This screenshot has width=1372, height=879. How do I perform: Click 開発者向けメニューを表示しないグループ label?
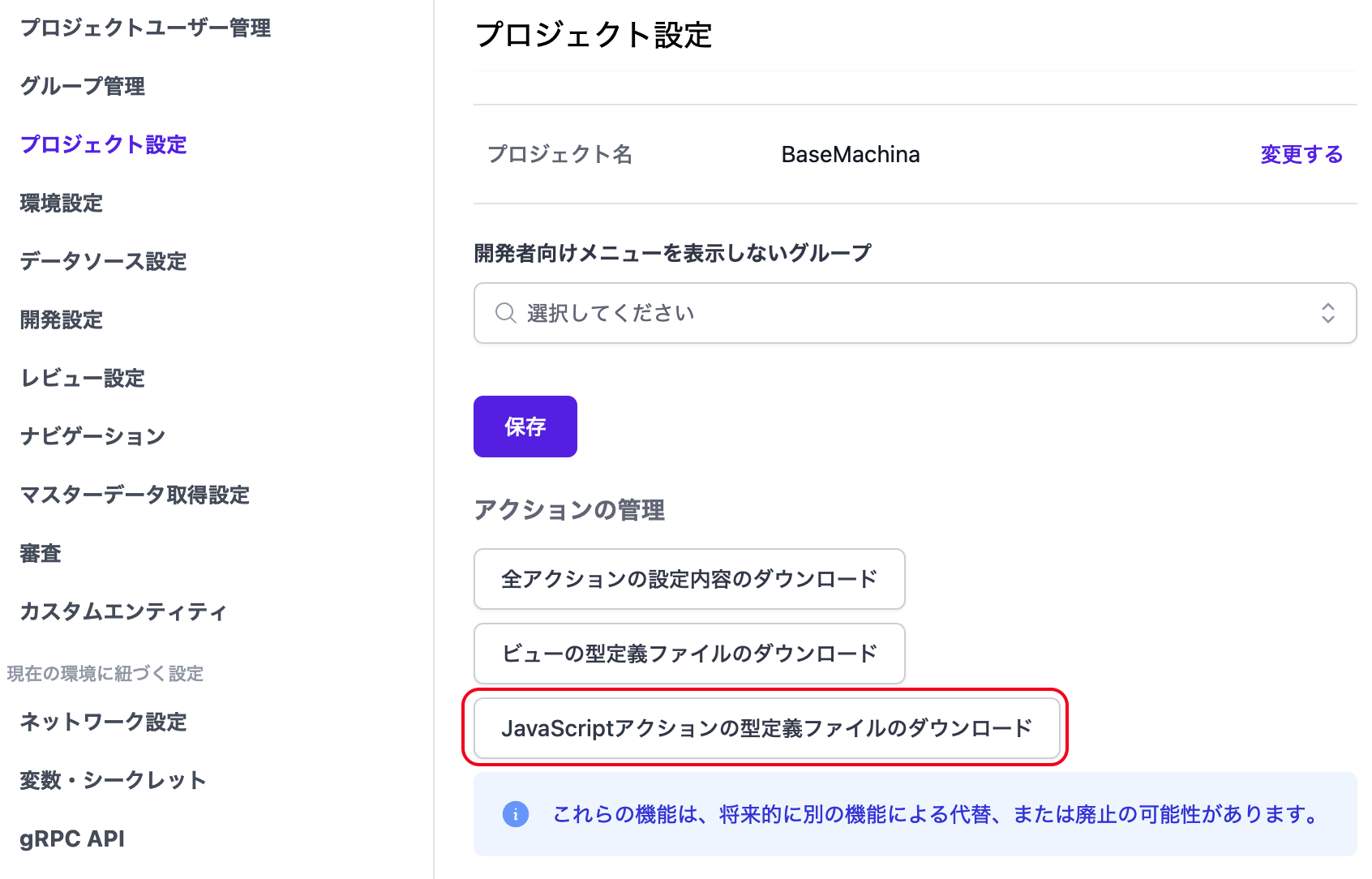(672, 253)
